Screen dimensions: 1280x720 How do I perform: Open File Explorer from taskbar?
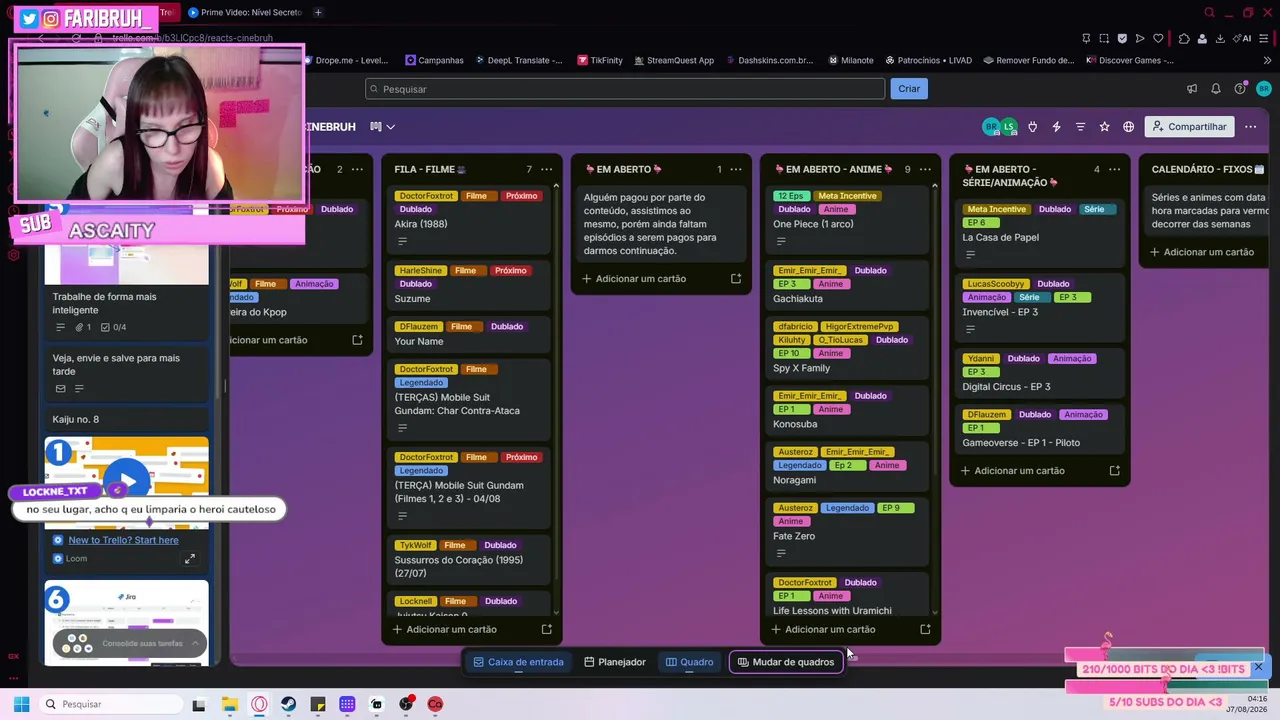229,704
